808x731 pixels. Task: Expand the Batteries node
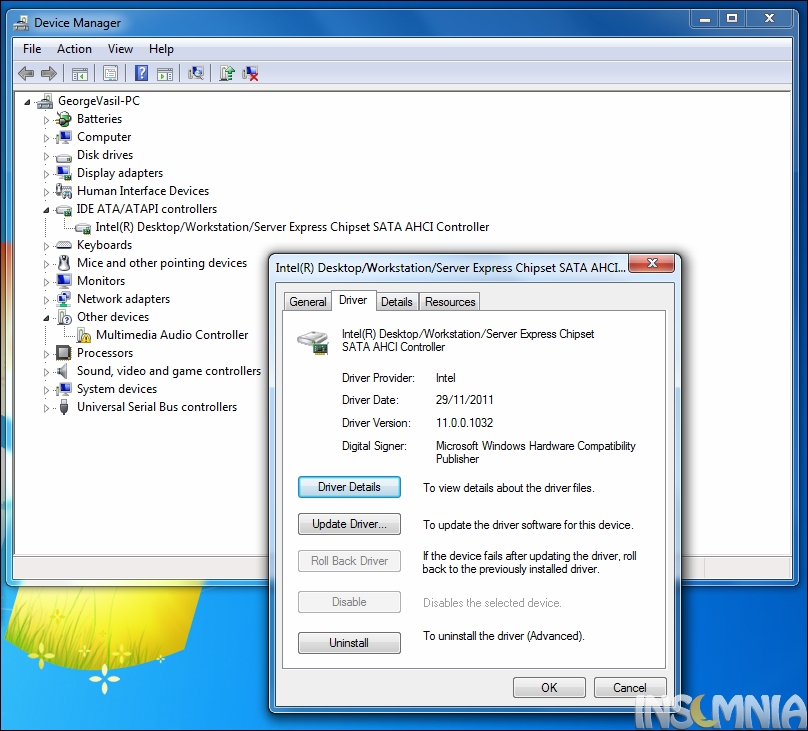point(46,120)
